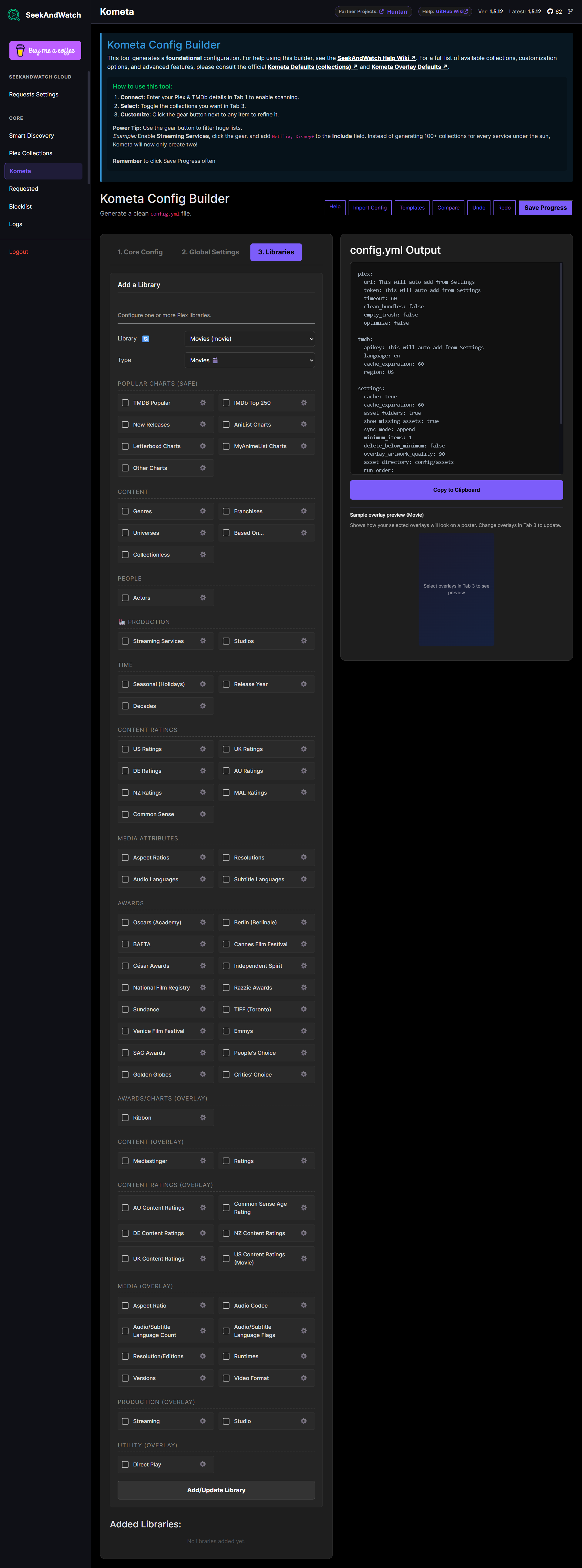Click the SeekAndWatch logo icon

[x=14, y=15]
